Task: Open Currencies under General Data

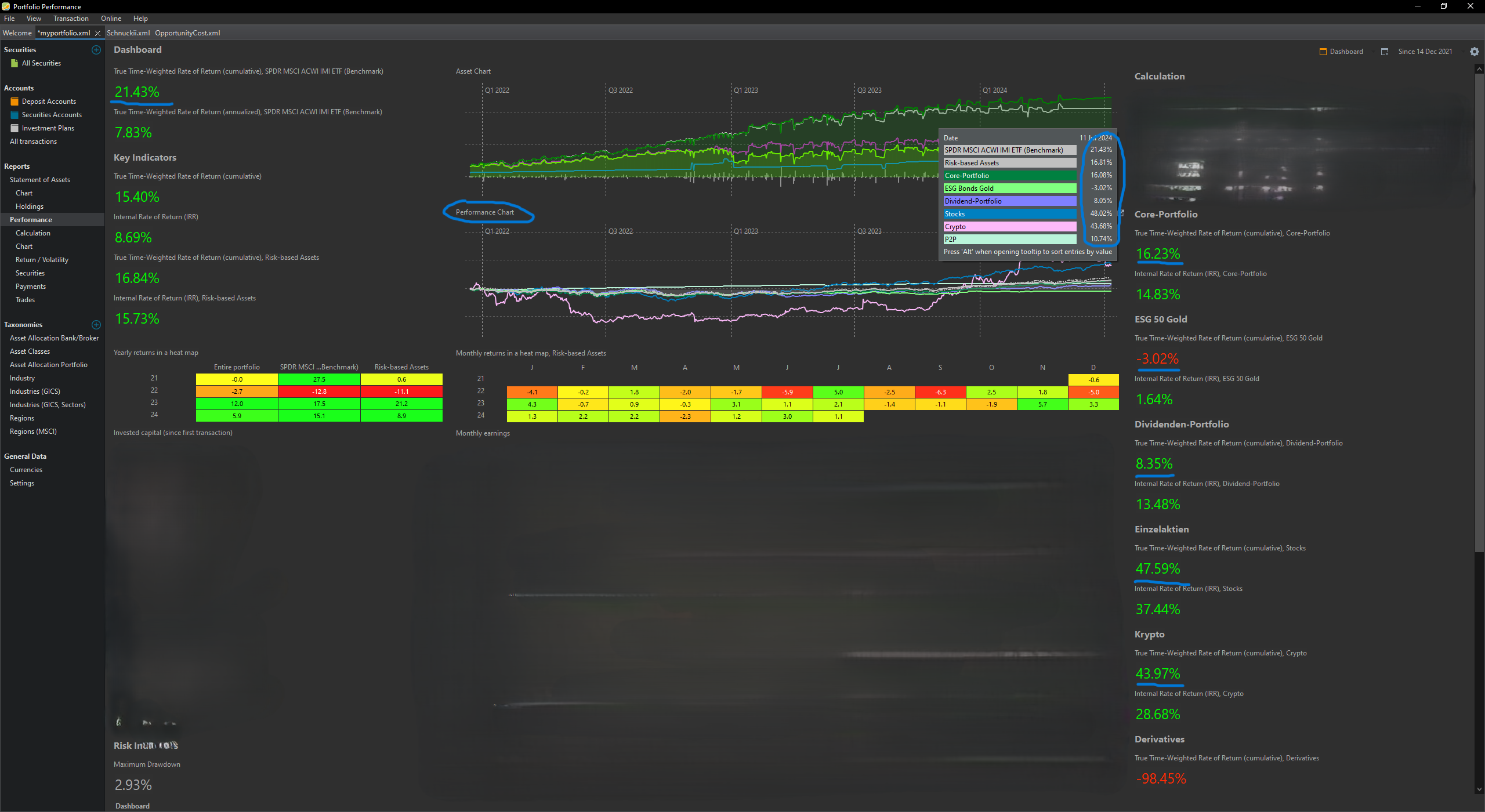Action: [x=26, y=470]
